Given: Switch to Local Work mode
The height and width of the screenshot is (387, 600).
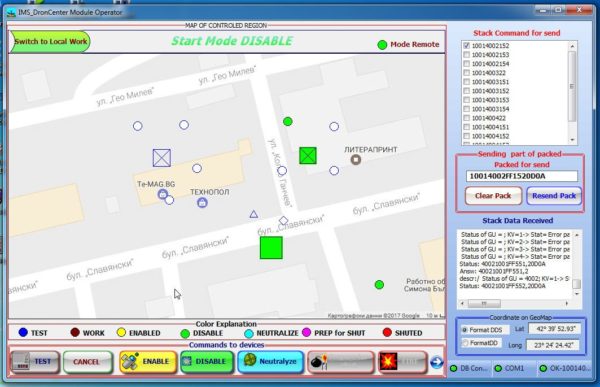Looking at the screenshot, I should tap(50, 41).
